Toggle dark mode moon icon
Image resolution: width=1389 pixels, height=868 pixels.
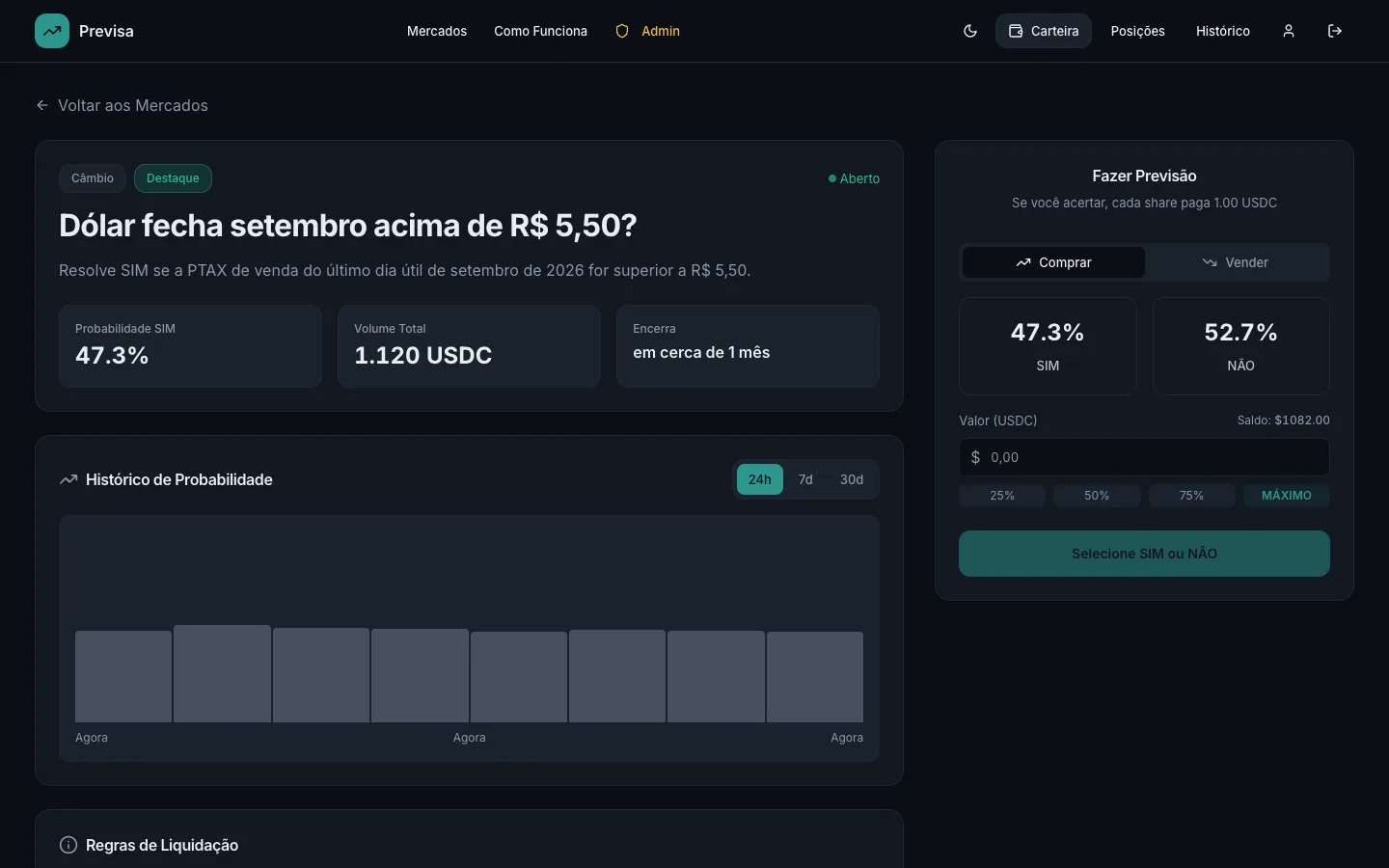click(970, 31)
